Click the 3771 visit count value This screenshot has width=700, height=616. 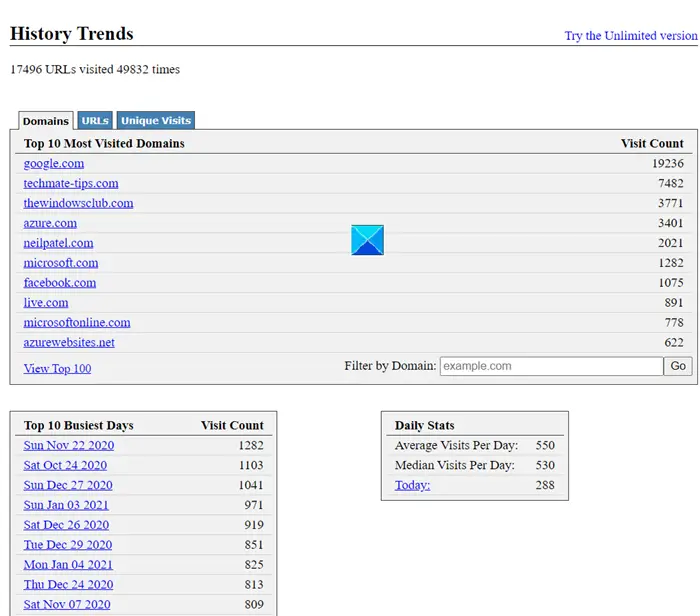point(671,203)
